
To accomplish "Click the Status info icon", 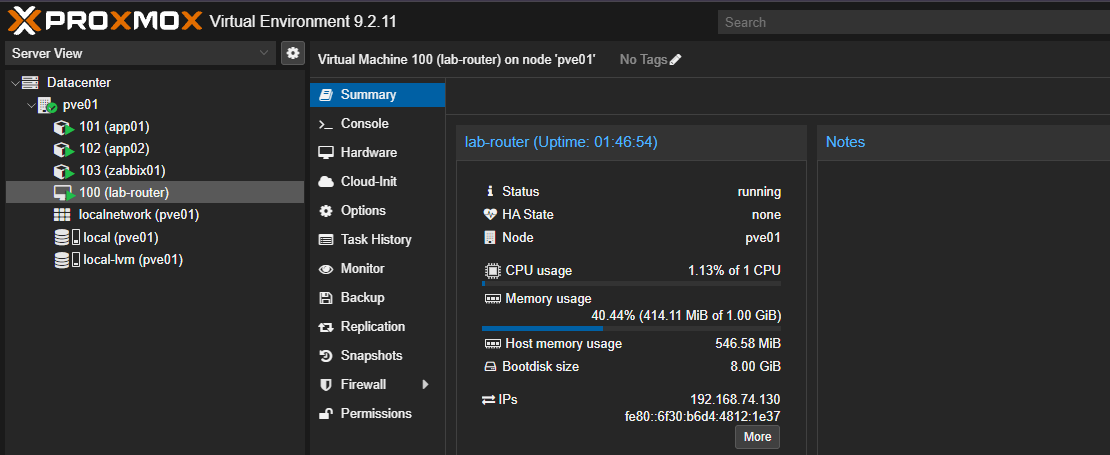I will pos(489,192).
